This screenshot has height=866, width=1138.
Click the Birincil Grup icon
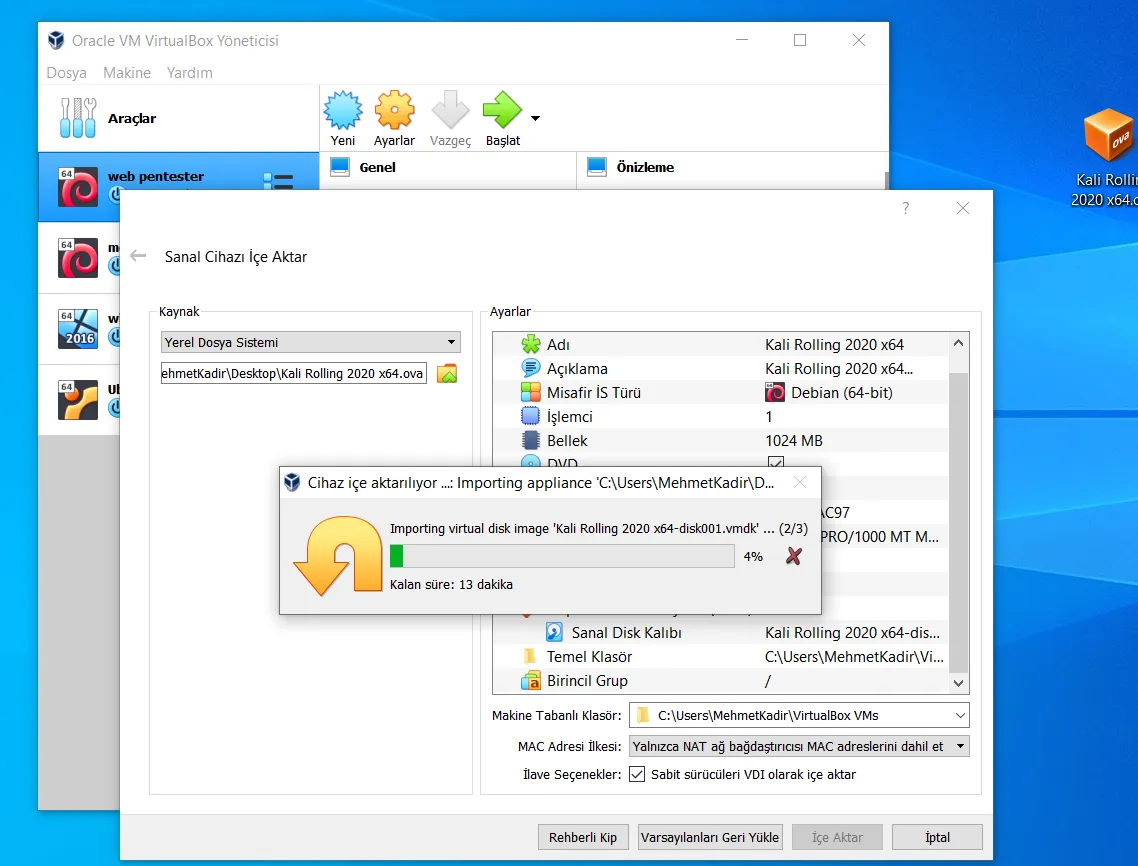tap(531, 680)
